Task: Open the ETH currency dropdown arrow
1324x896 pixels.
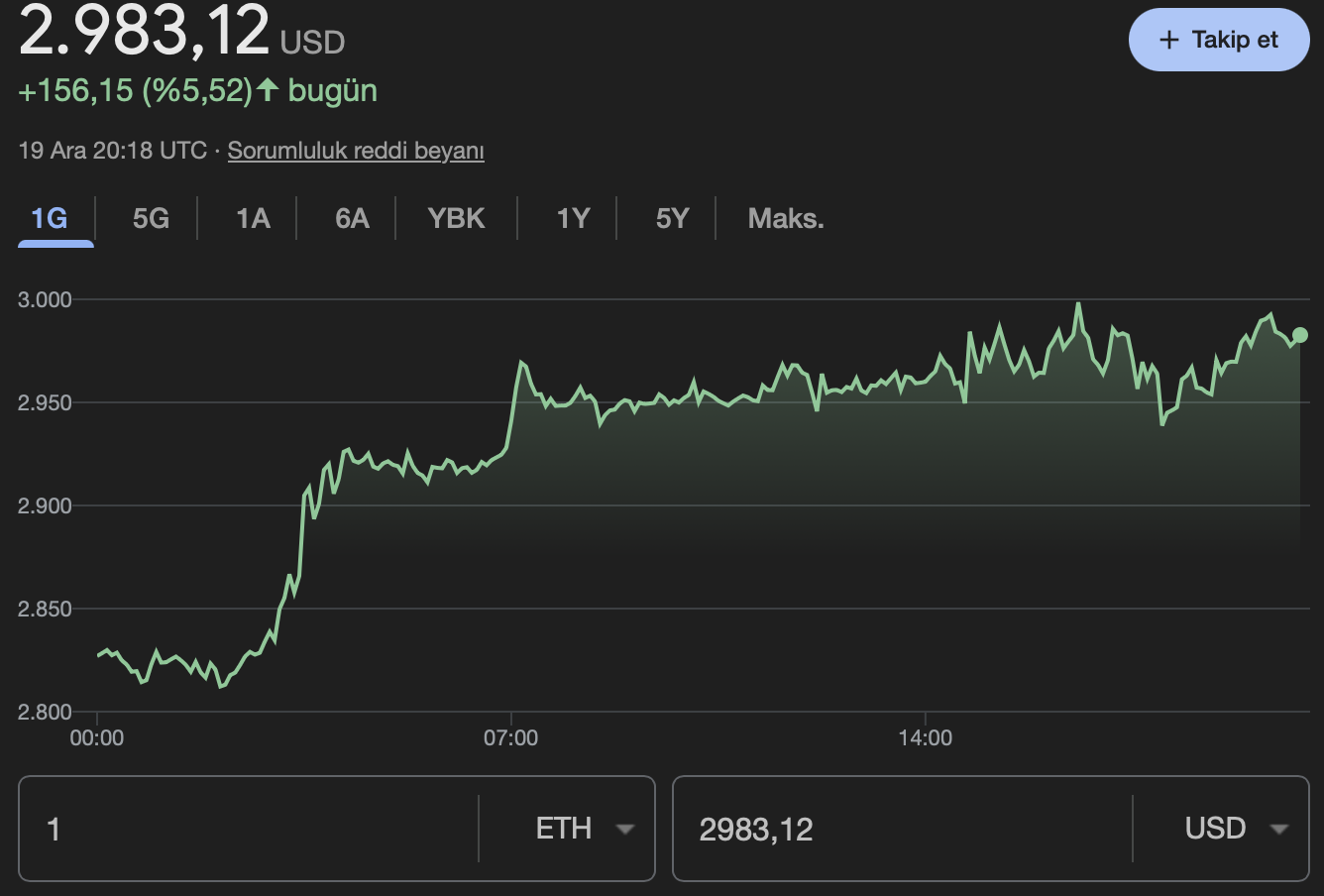Action: click(x=625, y=829)
